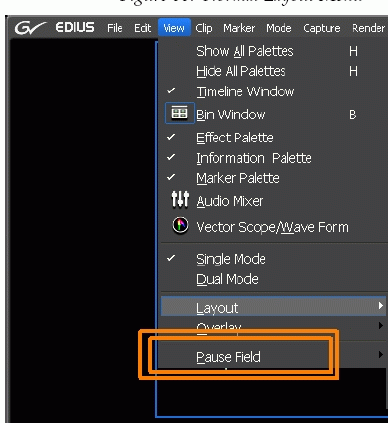Open the Clip menu
Screen dimensions: 388x423
pyautogui.click(x=204, y=28)
